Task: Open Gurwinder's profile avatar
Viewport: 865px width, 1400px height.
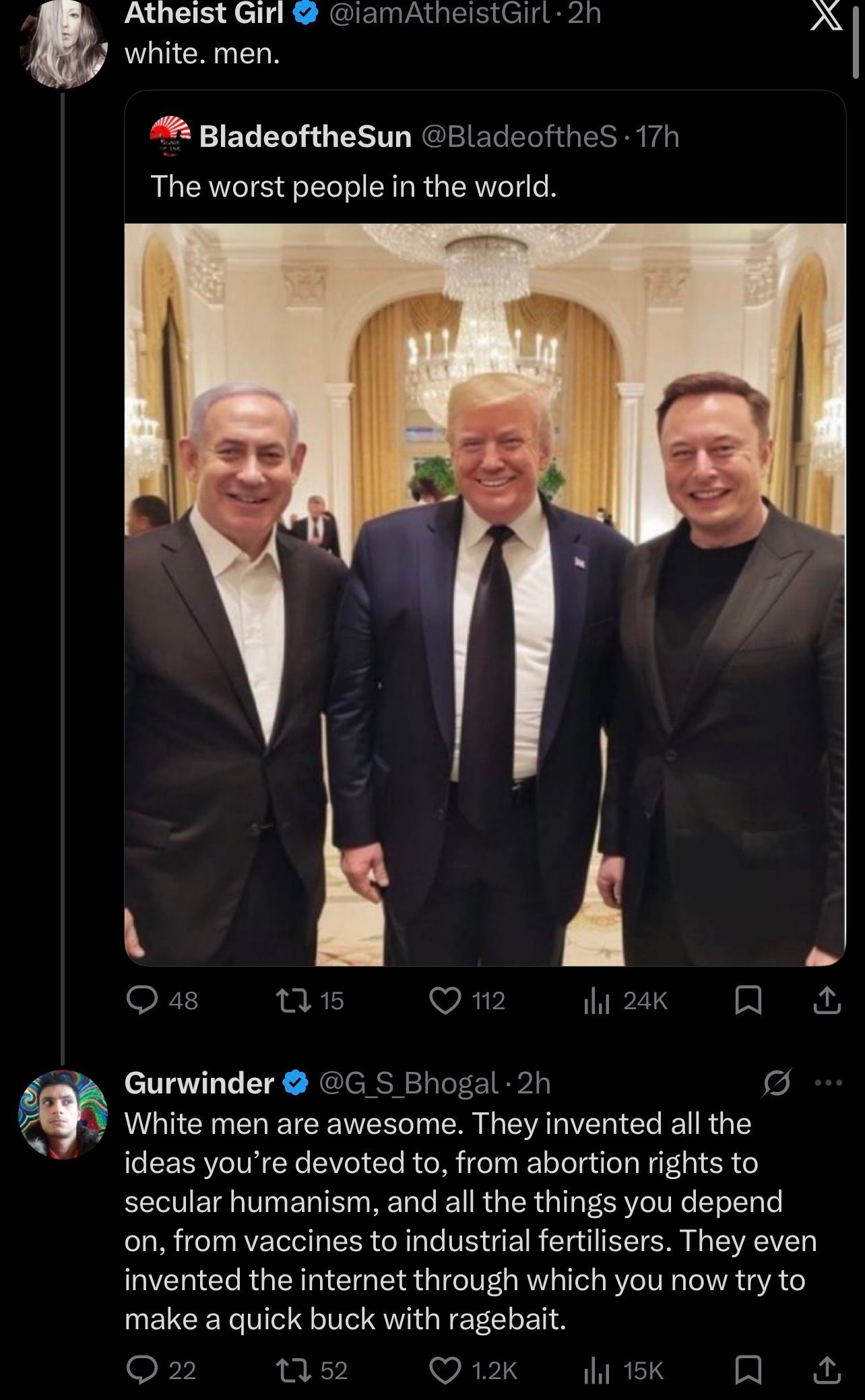Action: tap(63, 1114)
